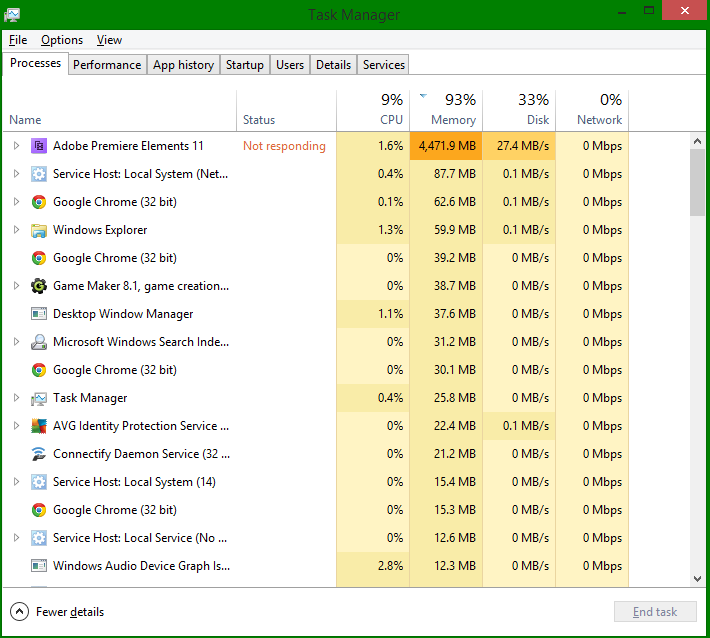Expand the Windows Explorer process group
Viewport: 710px width, 638px height.
(16, 230)
